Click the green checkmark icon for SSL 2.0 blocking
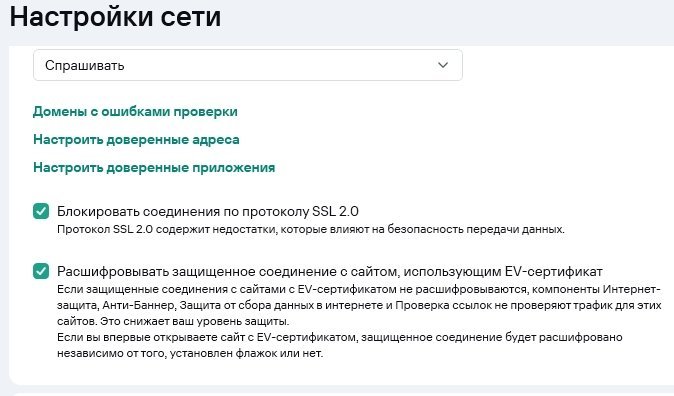674x396 pixels. tap(41, 211)
